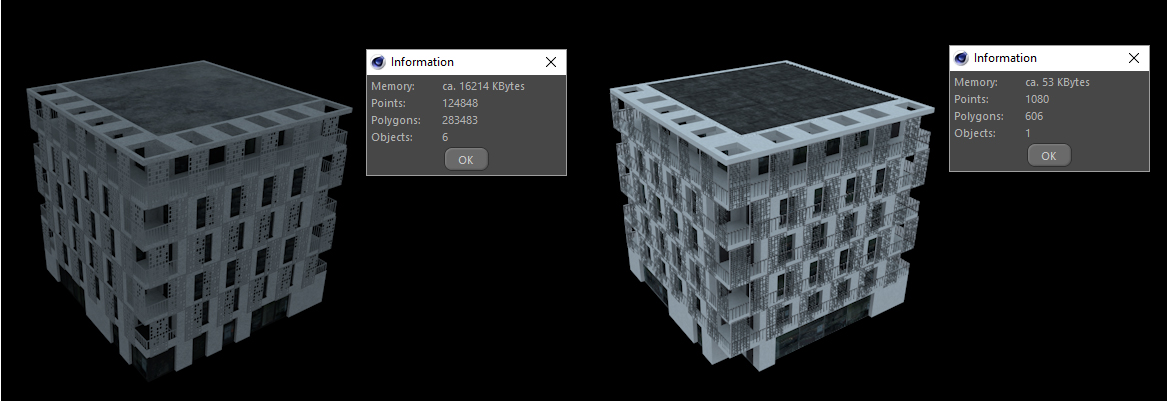
Task: Select the value "ca. 53 KBytes"
Action: (1058, 83)
